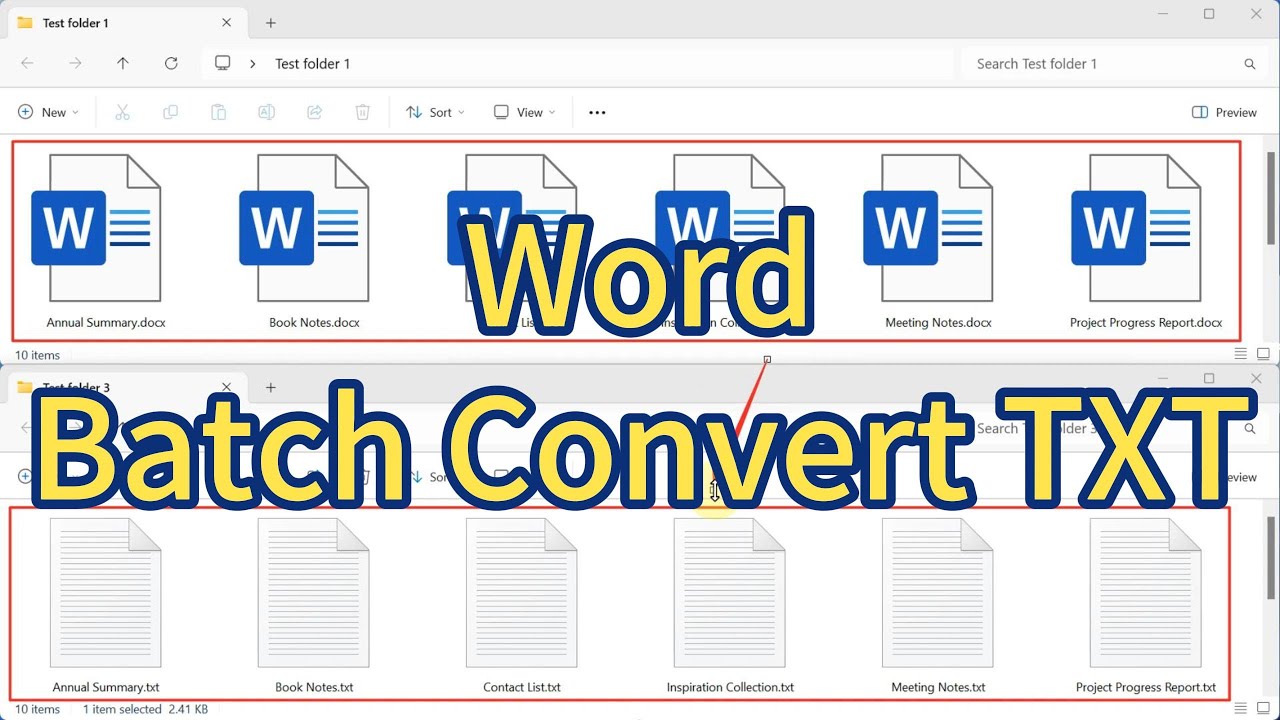The height and width of the screenshot is (720, 1280).
Task: Click the Rename icon in toolbar
Action: tap(266, 112)
